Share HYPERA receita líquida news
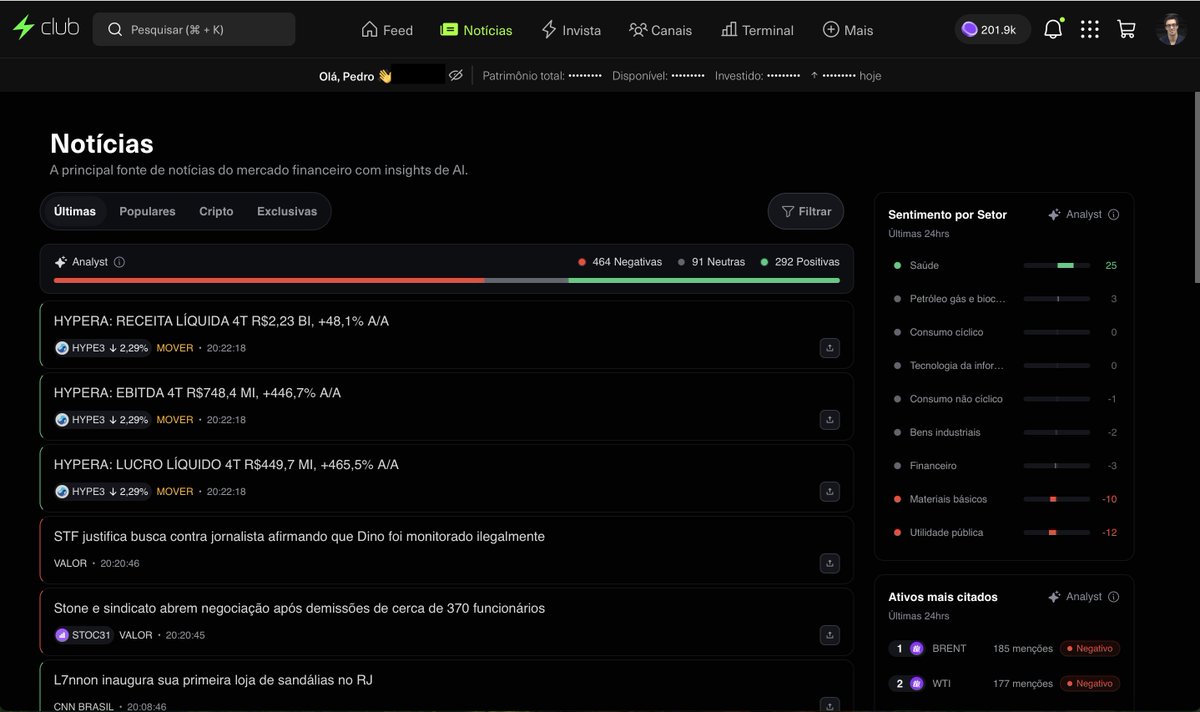The width and height of the screenshot is (1200, 712). tap(829, 348)
